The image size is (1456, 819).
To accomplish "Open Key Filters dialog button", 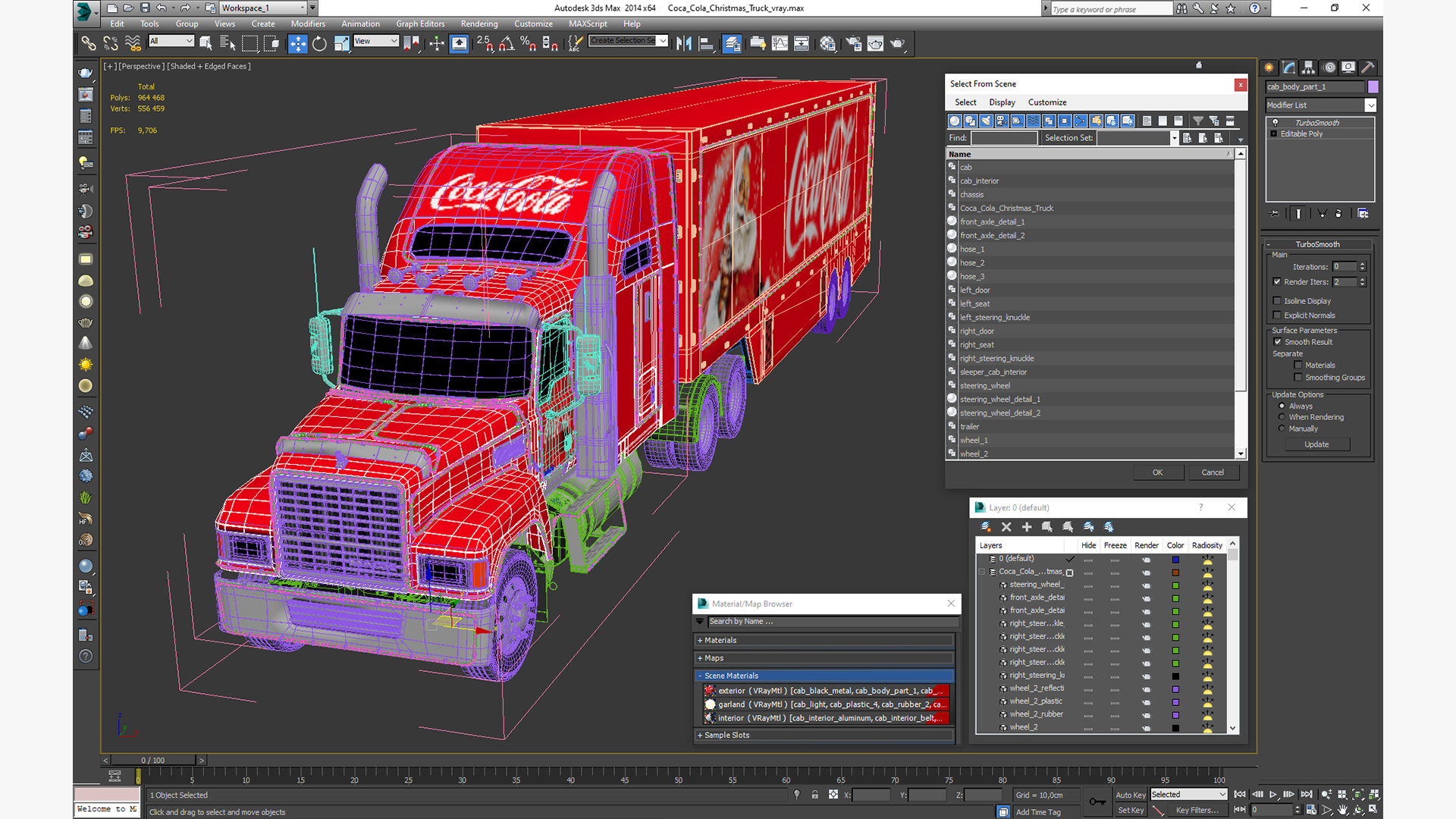I will point(1197,811).
